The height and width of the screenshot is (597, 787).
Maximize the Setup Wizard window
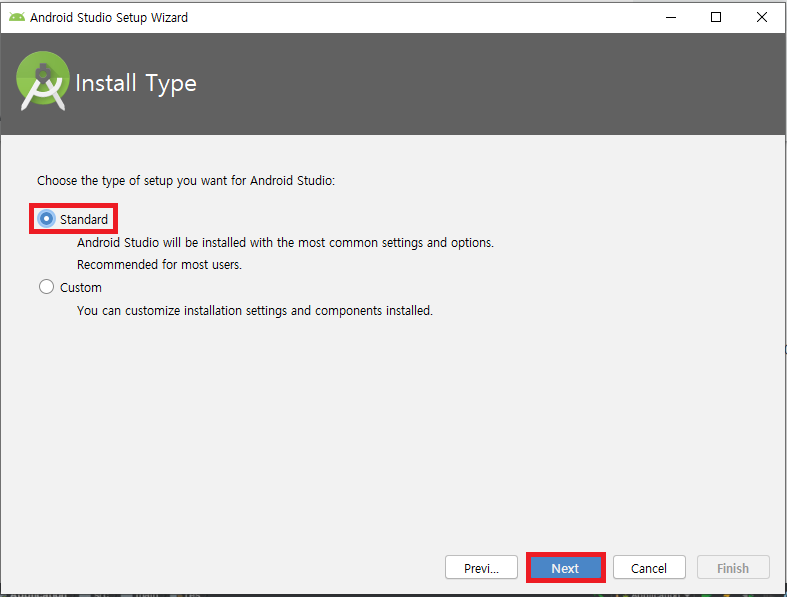(x=716, y=17)
